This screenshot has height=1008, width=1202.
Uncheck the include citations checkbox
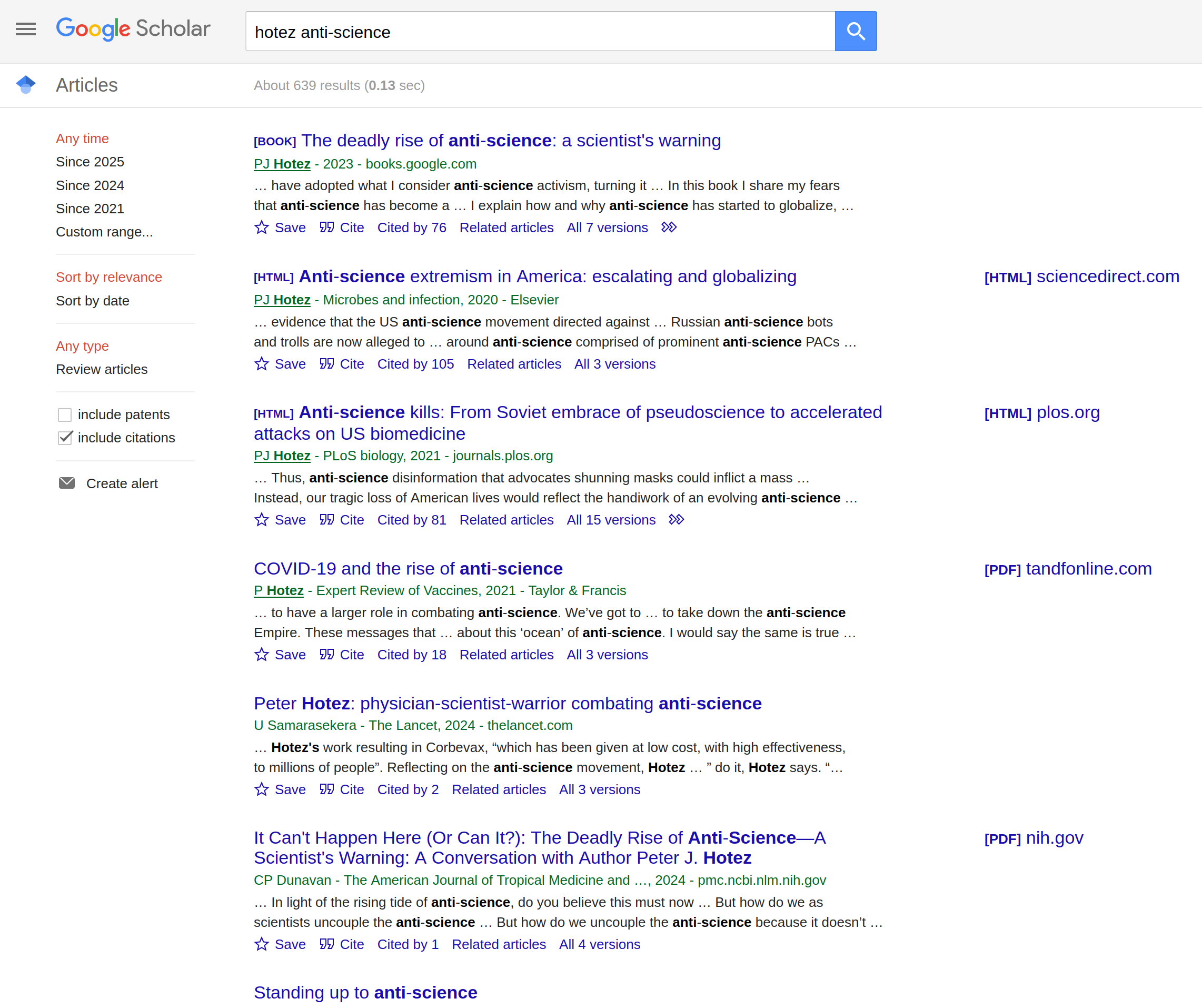click(x=65, y=438)
